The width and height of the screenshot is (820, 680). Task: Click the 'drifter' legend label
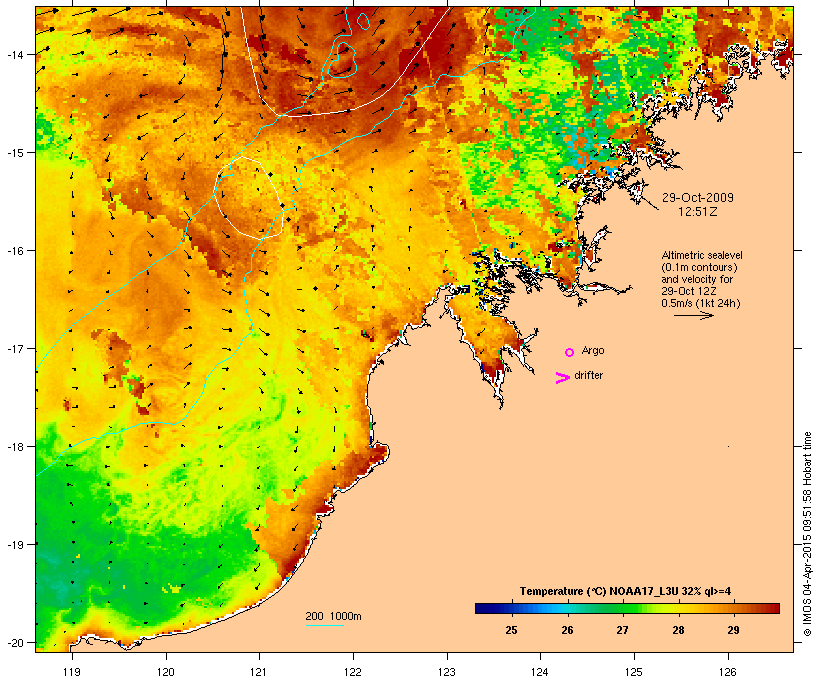(x=588, y=375)
